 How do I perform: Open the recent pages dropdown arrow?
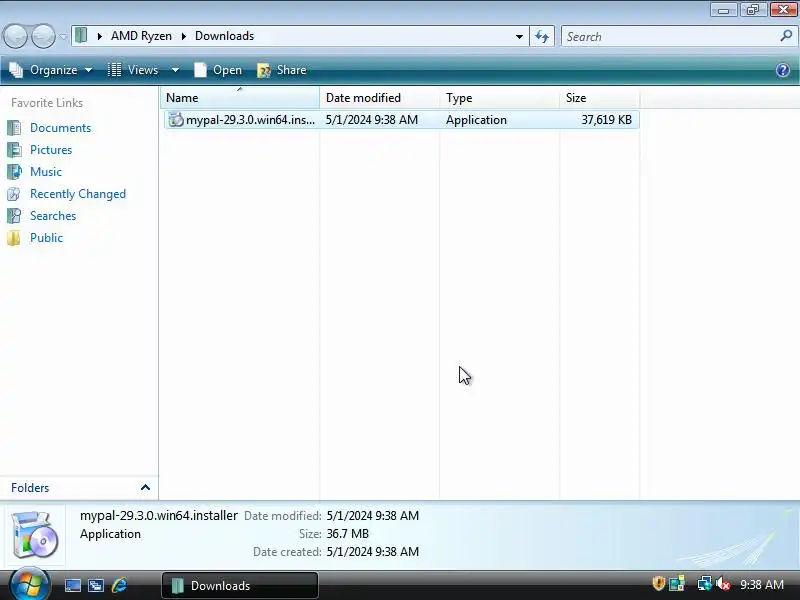pos(63,36)
